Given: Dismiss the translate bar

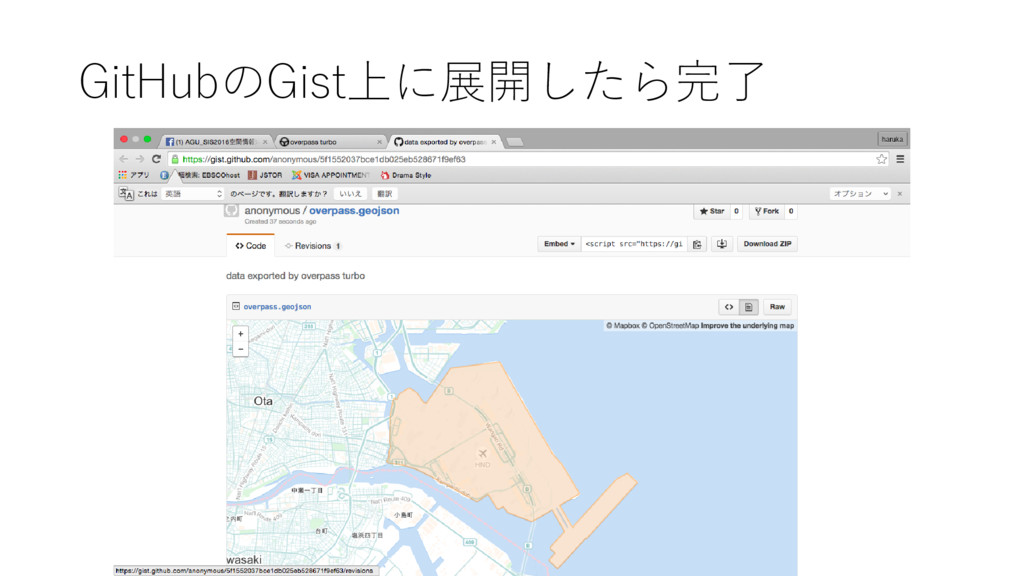Looking at the screenshot, I should click(900, 194).
